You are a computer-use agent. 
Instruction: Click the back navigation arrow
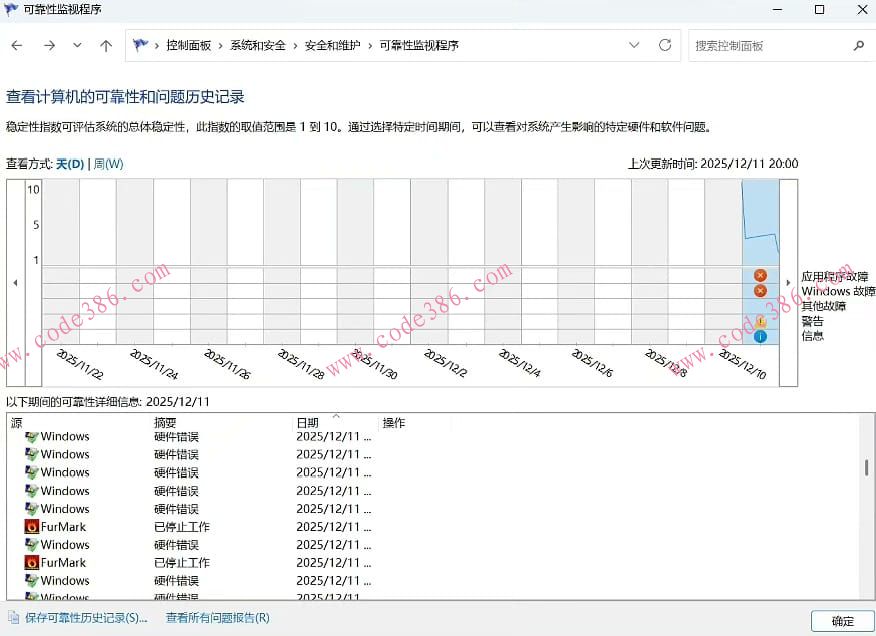pyautogui.click(x=16, y=45)
